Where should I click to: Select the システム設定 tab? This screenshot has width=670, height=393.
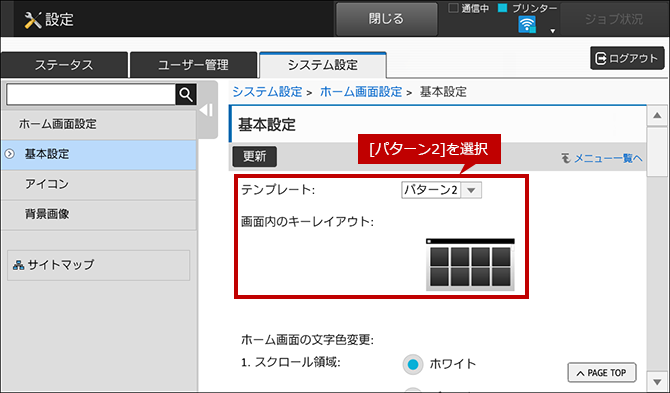(x=323, y=65)
